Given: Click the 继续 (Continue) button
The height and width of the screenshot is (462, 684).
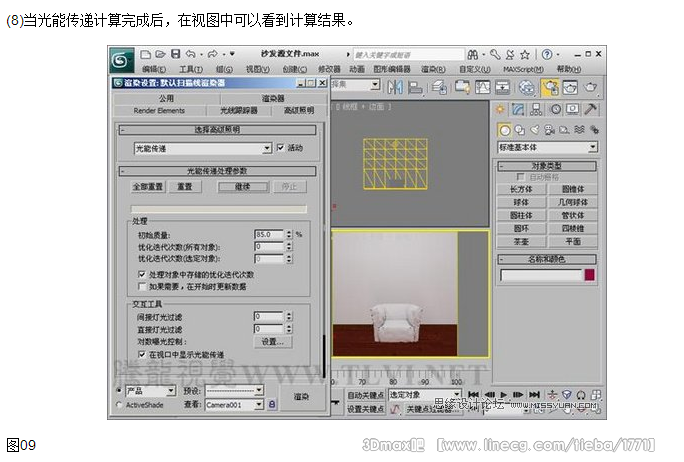Looking at the screenshot, I should [x=243, y=187].
